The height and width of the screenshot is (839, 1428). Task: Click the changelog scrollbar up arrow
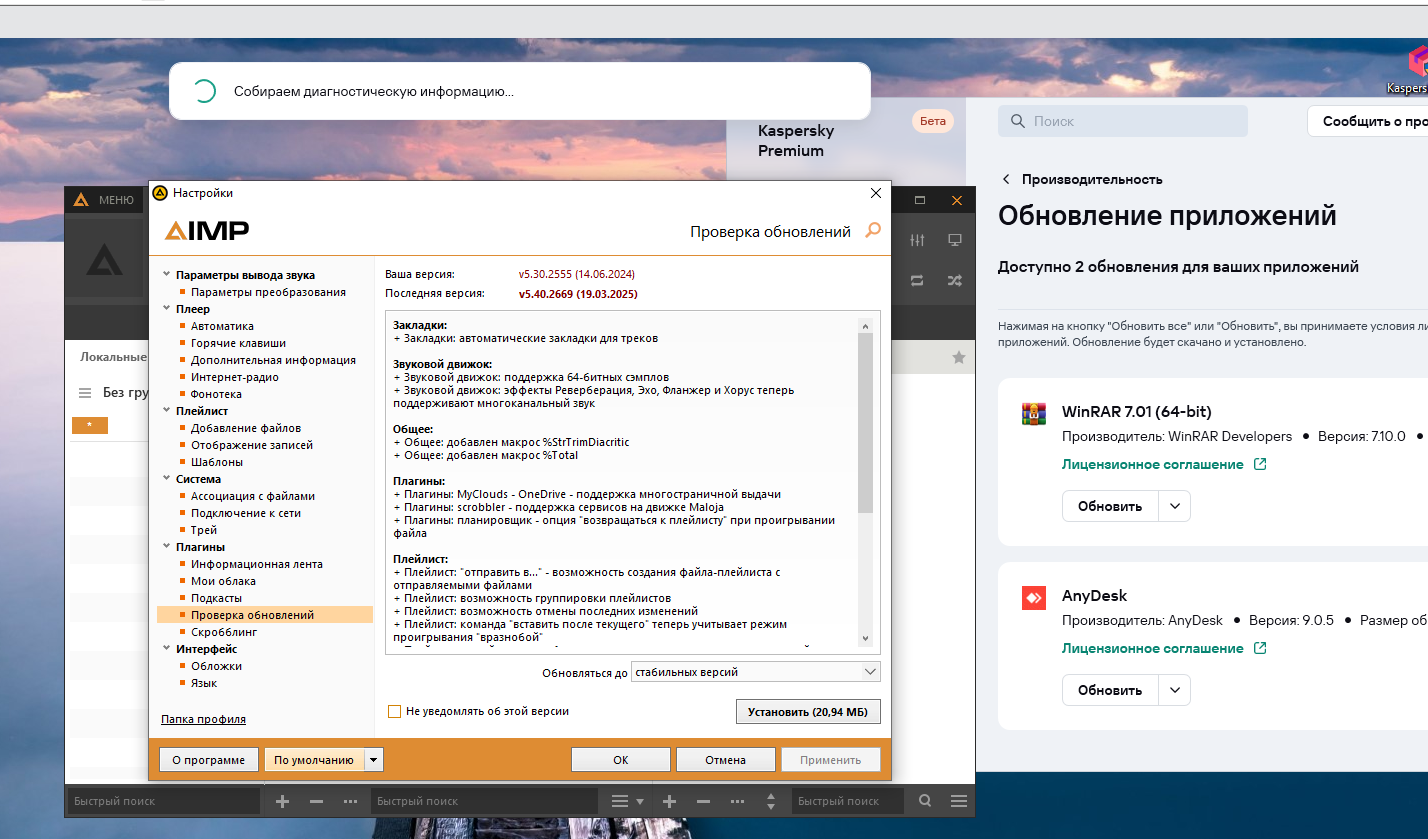[x=866, y=325]
